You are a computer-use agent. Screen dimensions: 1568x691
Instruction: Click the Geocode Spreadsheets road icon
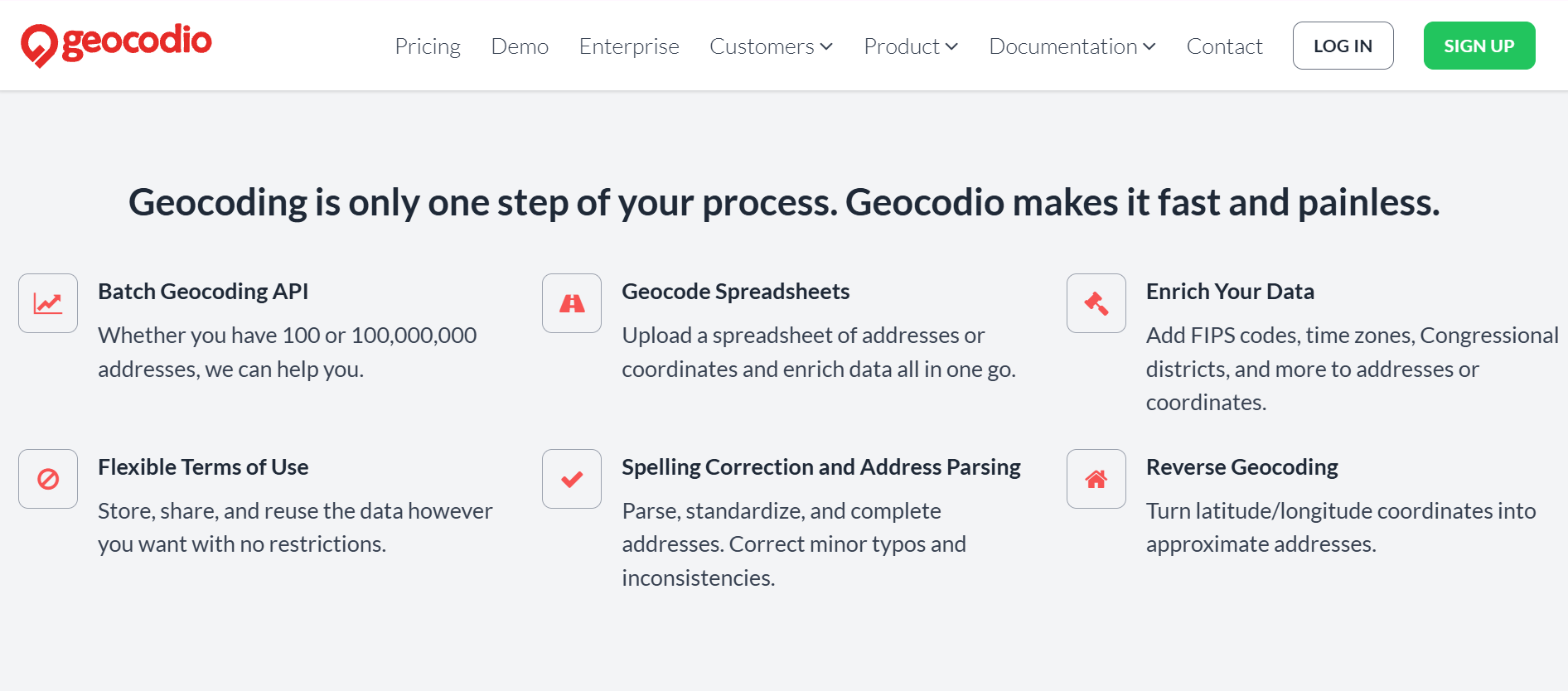tap(571, 302)
